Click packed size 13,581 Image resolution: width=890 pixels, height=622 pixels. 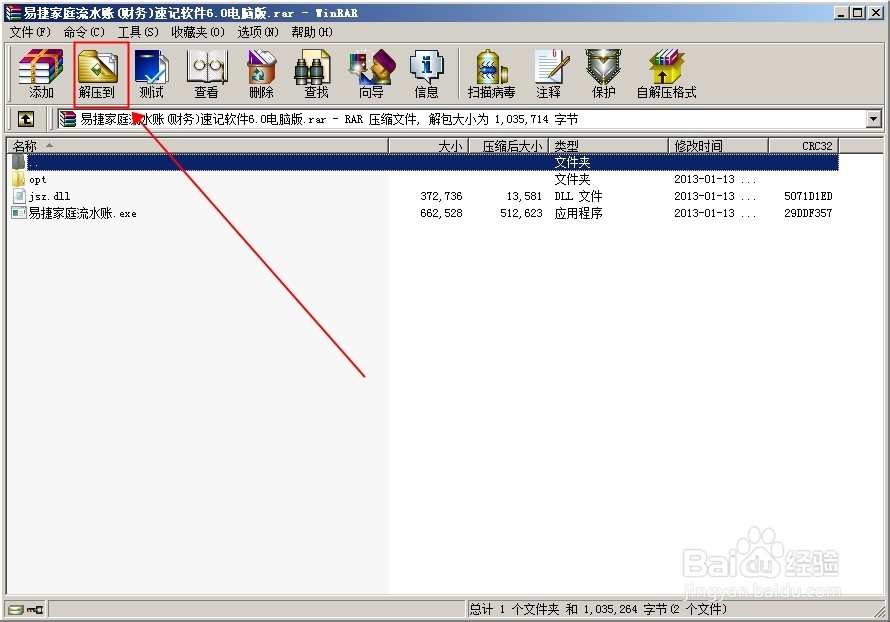524,196
